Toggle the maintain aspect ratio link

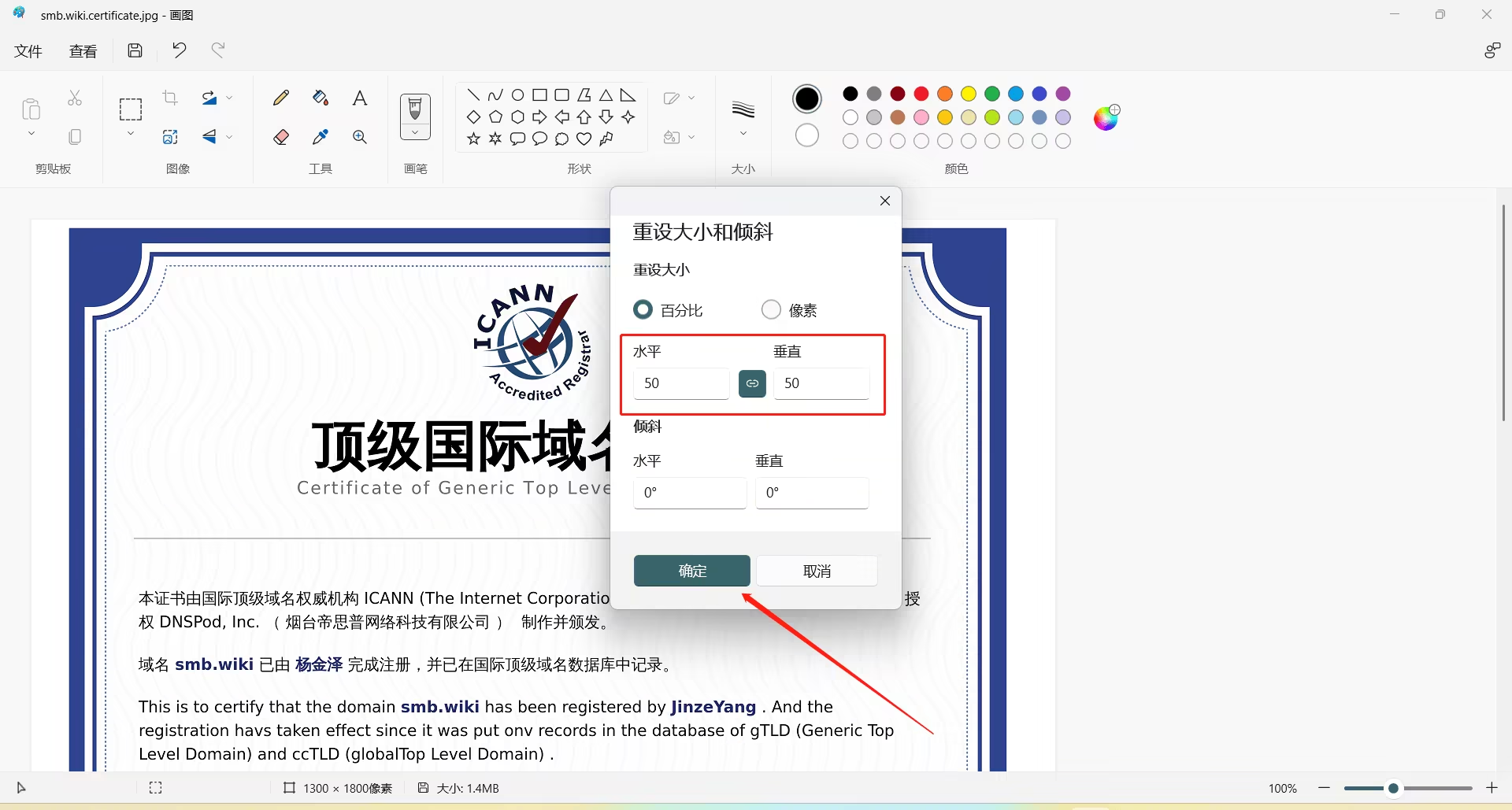(752, 383)
